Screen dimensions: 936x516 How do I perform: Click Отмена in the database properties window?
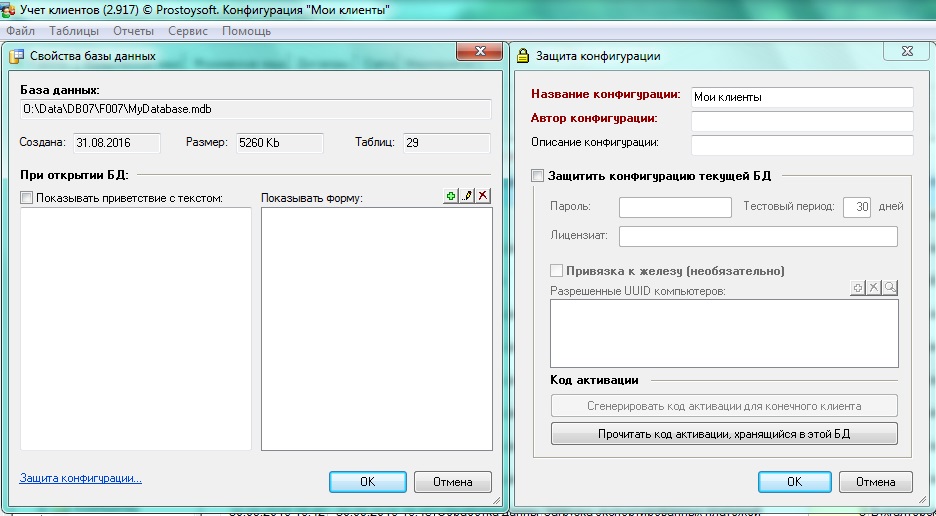452,481
